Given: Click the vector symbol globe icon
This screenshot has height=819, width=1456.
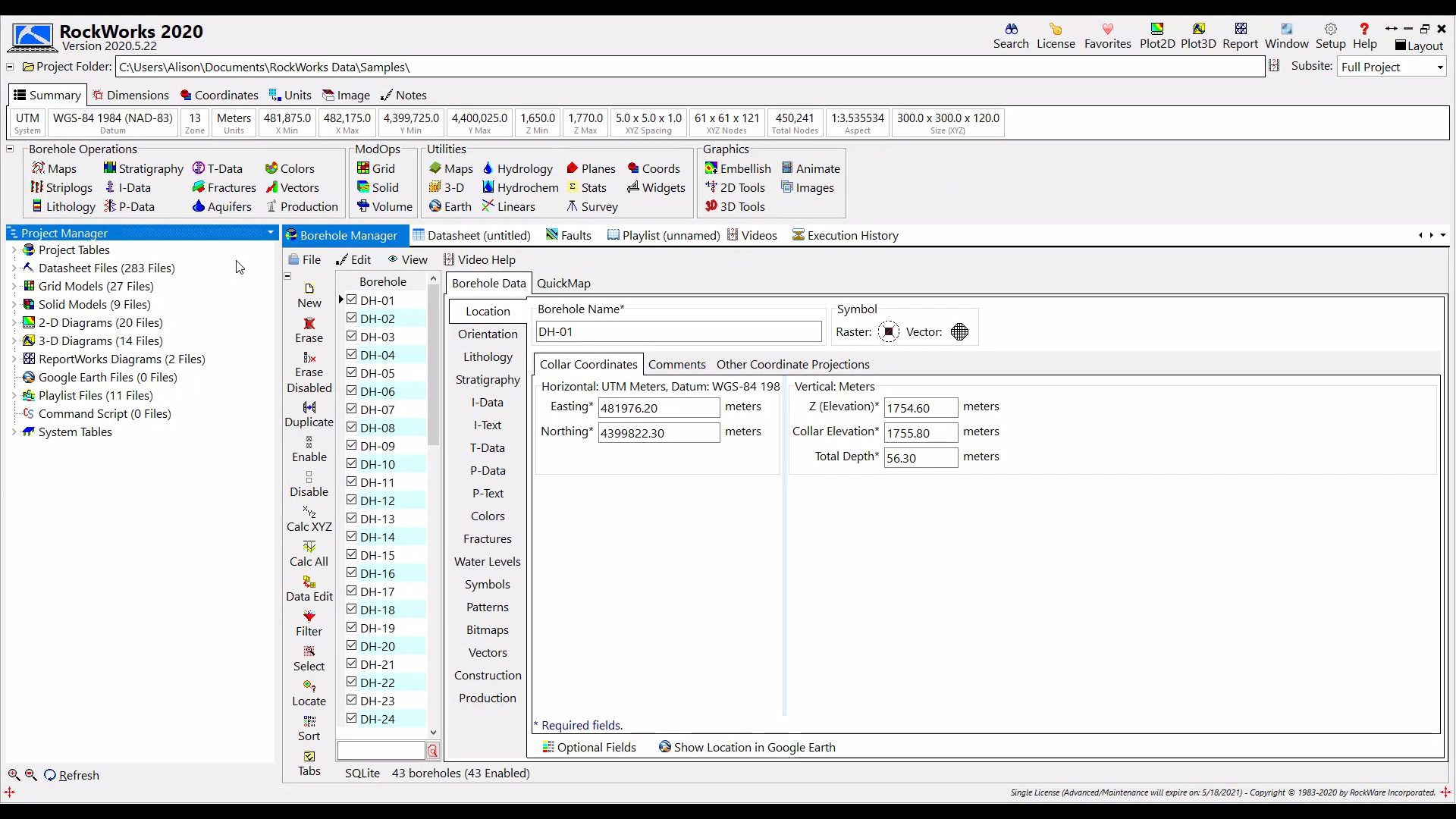Looking at the screenshot, I should 959,331.
